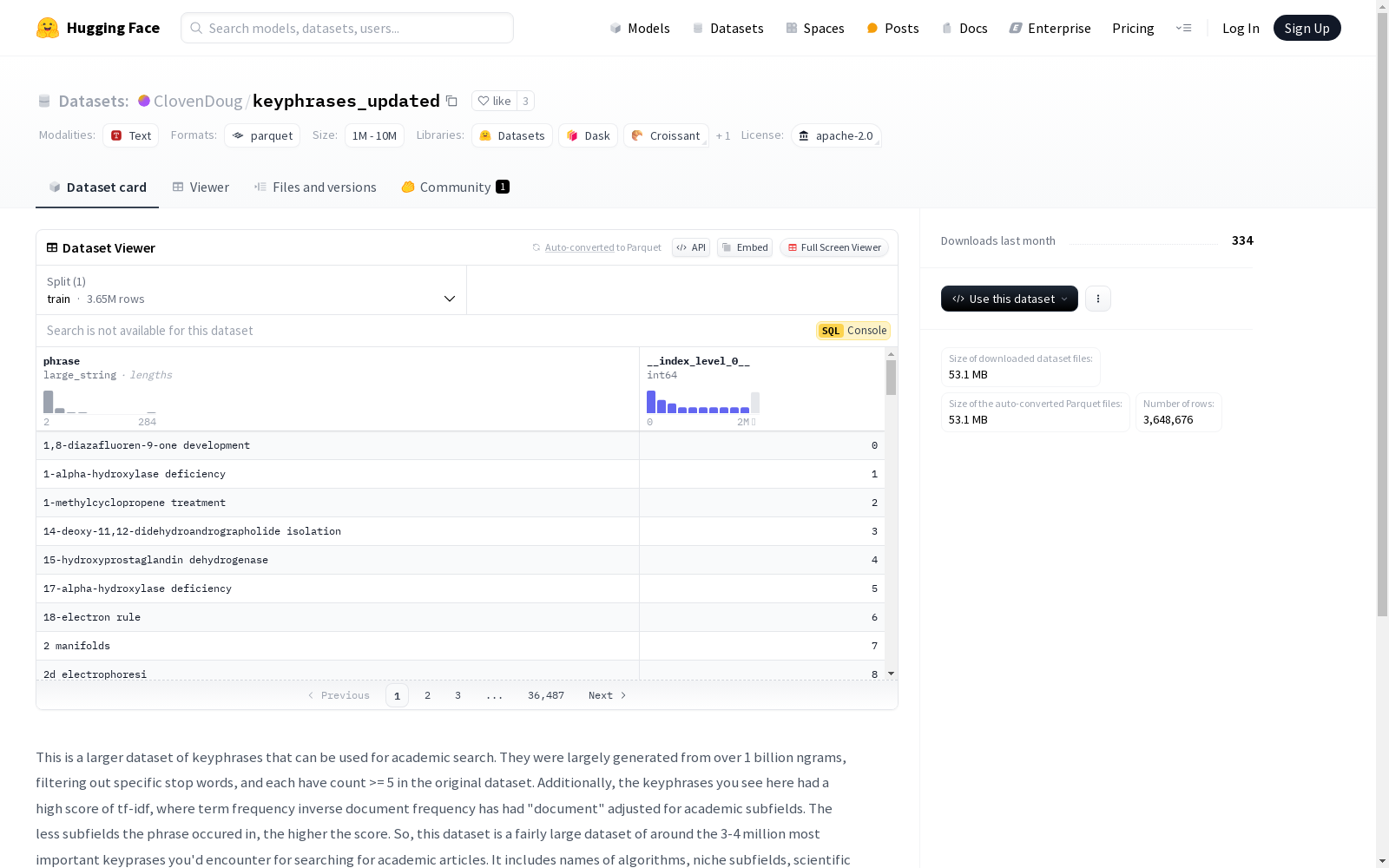Screen dimensions: 1389x868
Task: Expand the +1 more libraries list
Action: tap(723, 135)
